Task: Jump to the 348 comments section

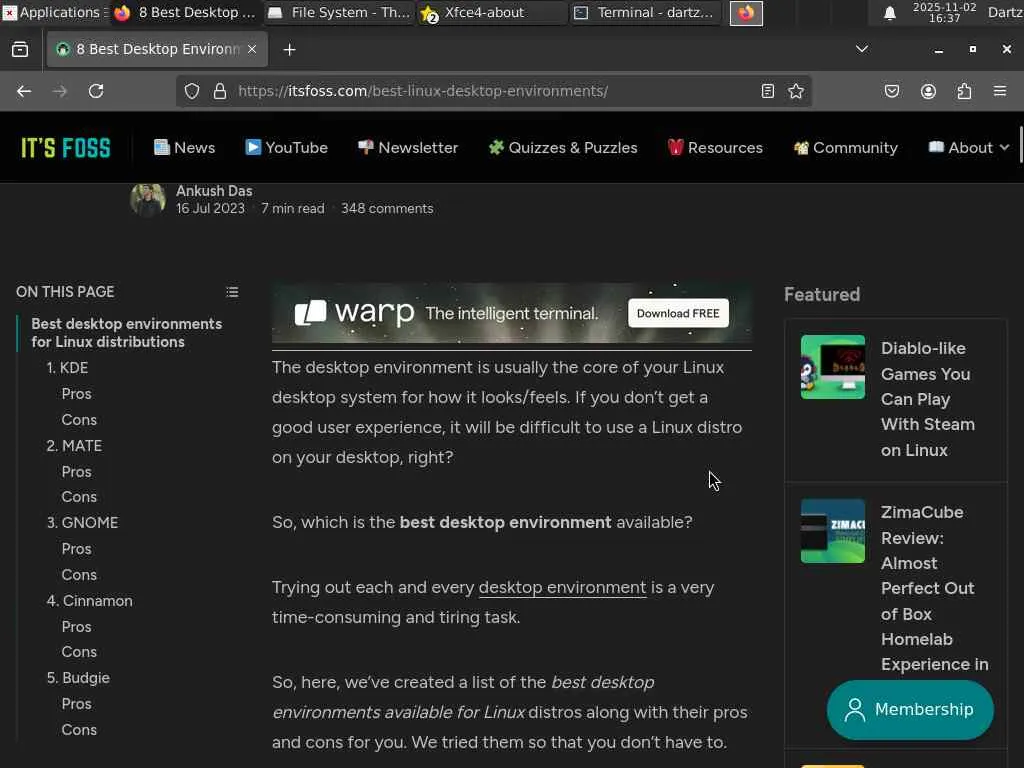Action: (387, 208)
